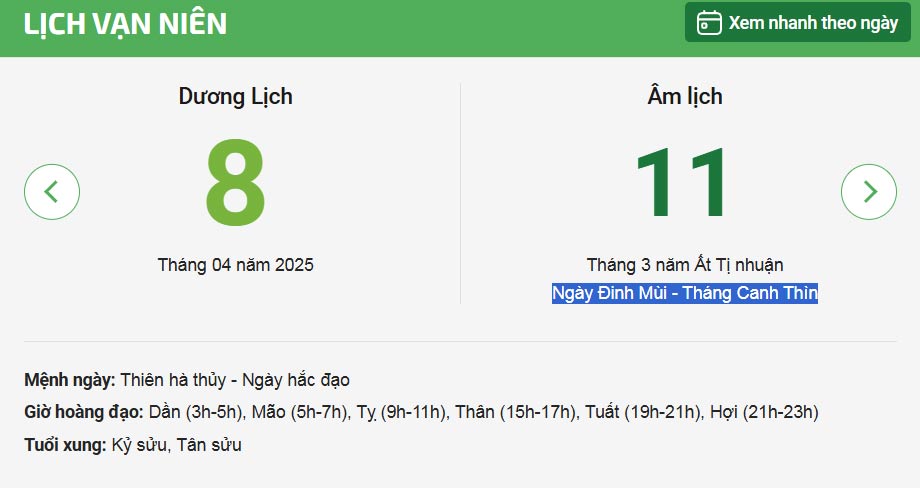Click the "Tuổi xung:" label
920x488 pixels.
(65, 445)
